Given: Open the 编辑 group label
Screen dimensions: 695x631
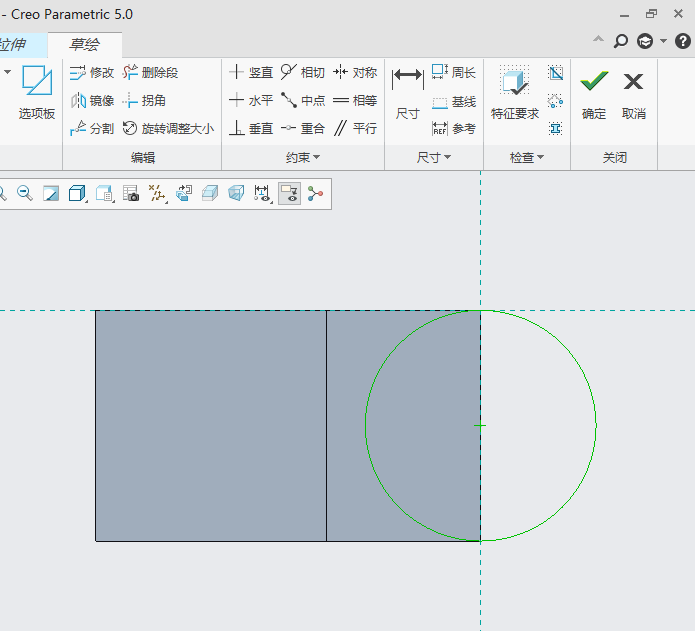Looking at the screenshot, I should [143, 158].
